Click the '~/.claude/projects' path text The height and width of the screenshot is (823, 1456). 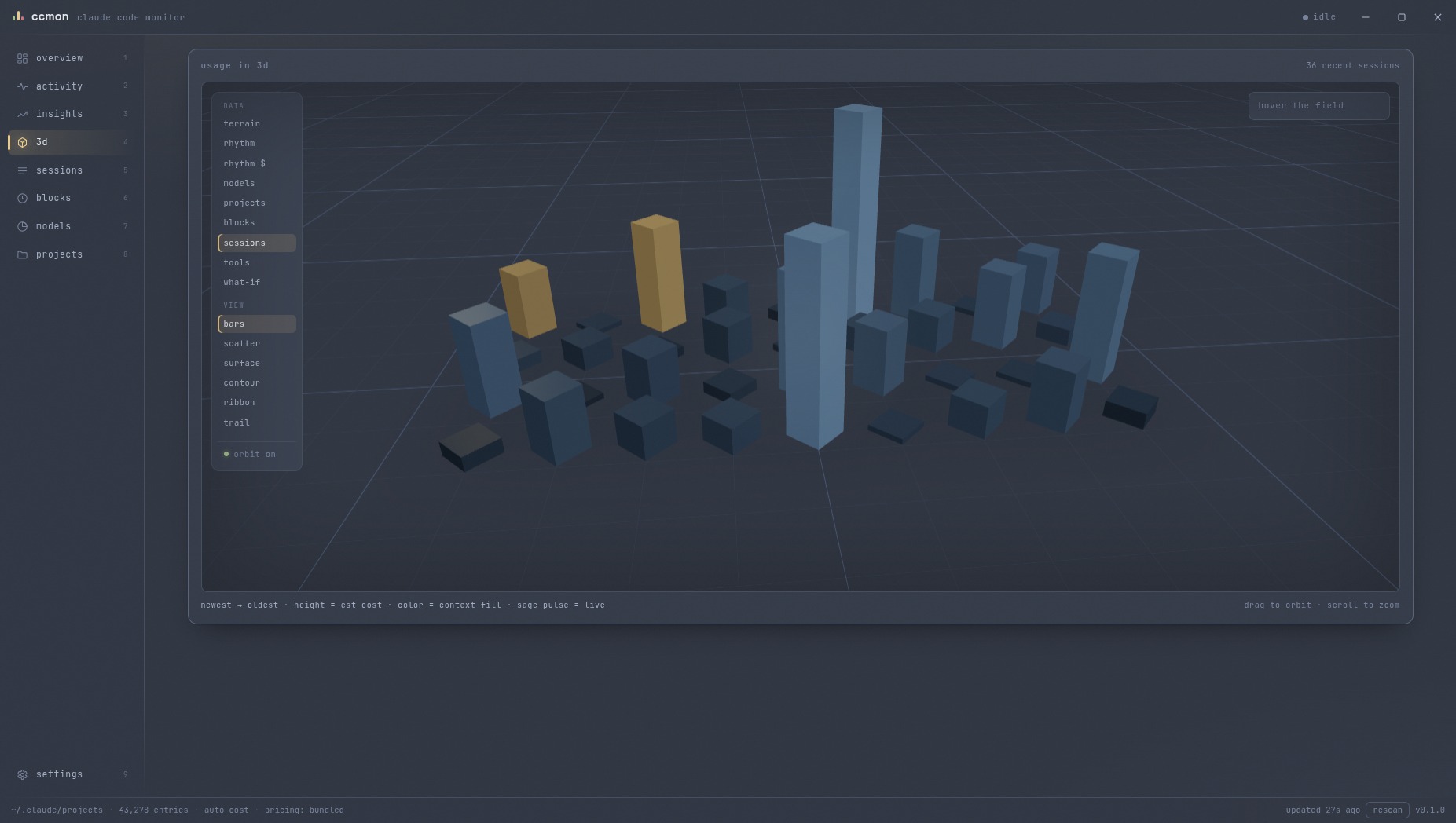[x=57, y=810]
